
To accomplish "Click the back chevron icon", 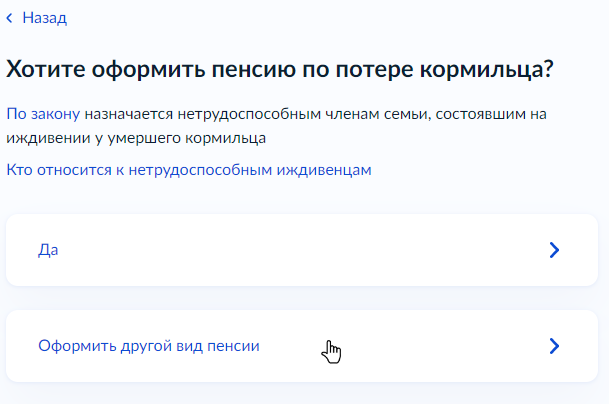I will 10,18.
